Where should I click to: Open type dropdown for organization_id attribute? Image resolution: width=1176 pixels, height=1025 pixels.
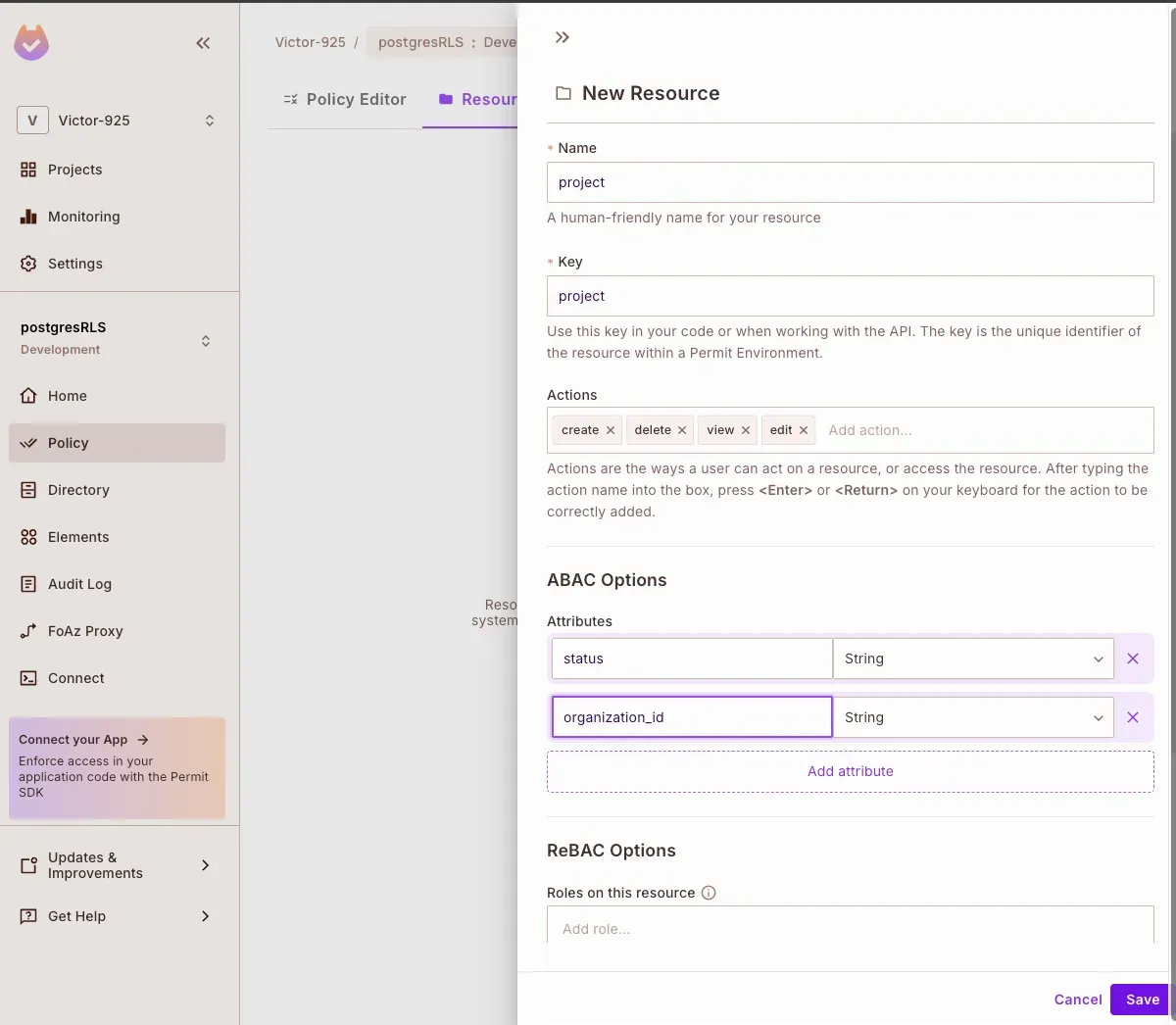click(x=972, y=717)
